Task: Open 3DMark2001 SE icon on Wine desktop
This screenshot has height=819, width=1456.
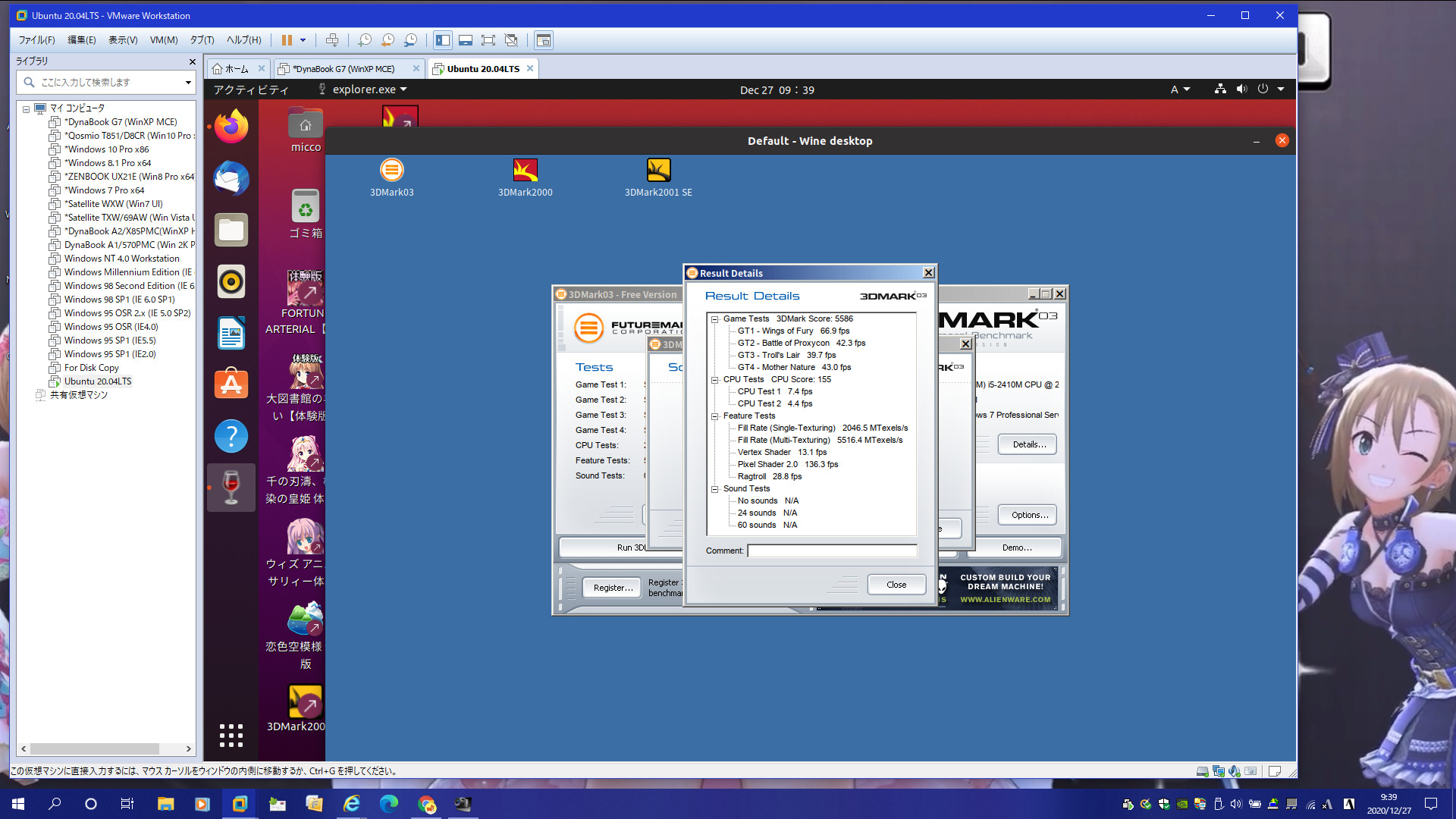Action: (658, 177)
